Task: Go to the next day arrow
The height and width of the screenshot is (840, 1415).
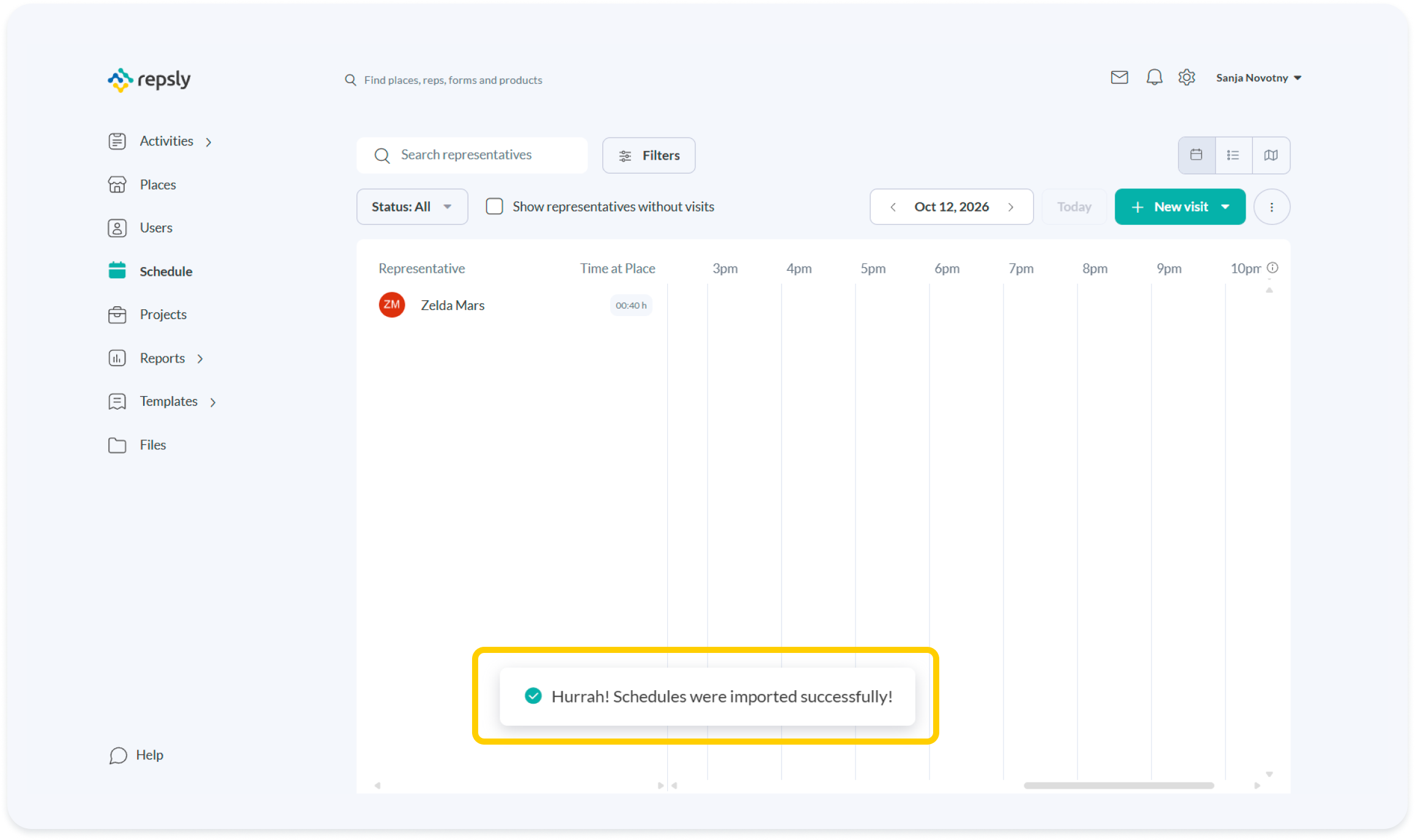Action: coord(1011,207)
